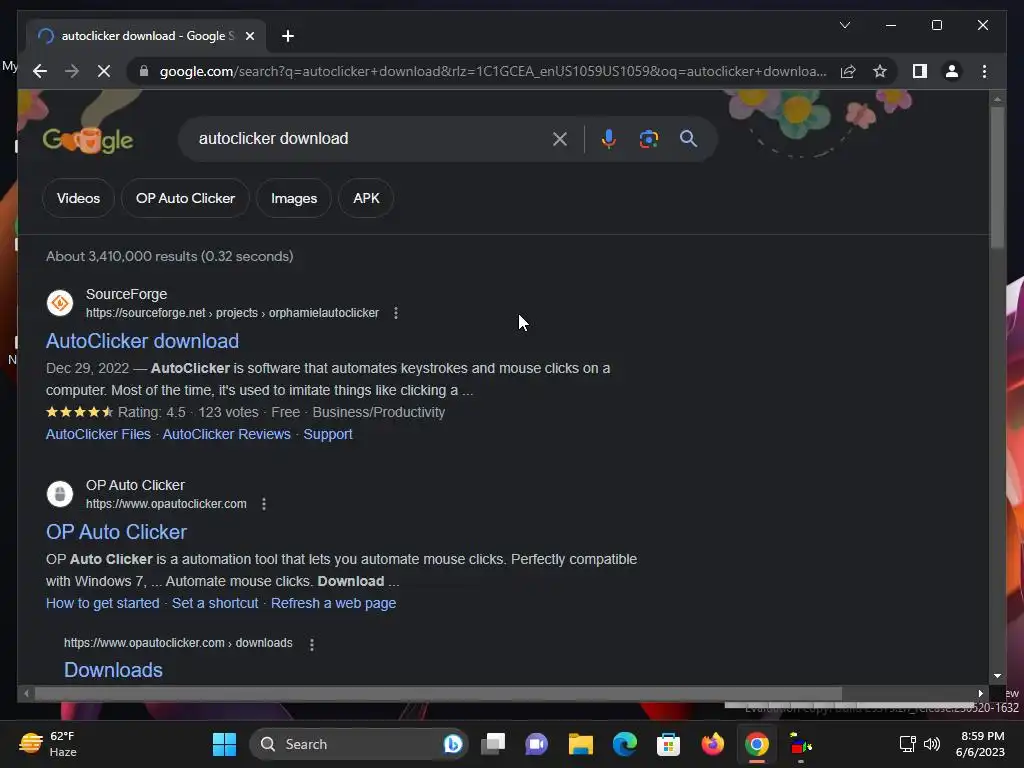1024x768 pixels.
Task: Open the OP Auto Clicker result title
Action: pos(116,532)
